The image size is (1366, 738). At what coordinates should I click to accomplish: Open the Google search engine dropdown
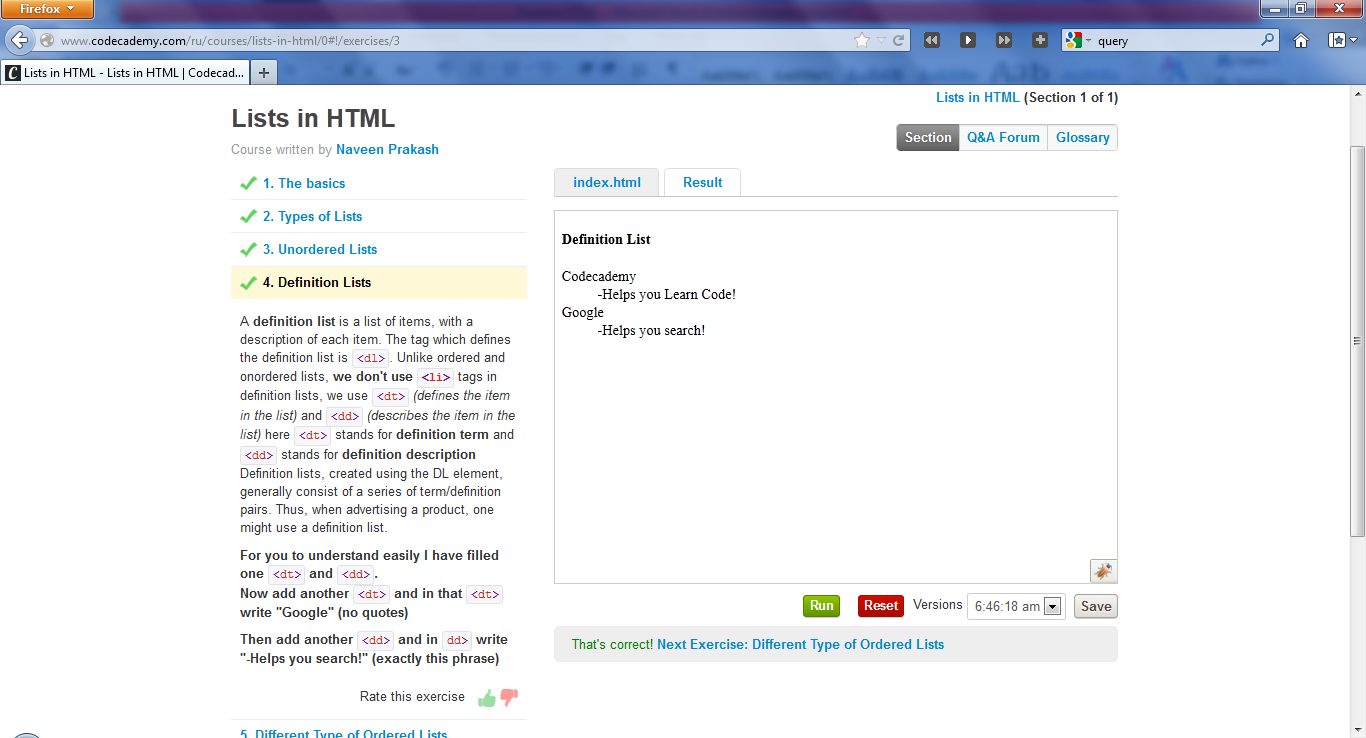[x=1079, y=41]
